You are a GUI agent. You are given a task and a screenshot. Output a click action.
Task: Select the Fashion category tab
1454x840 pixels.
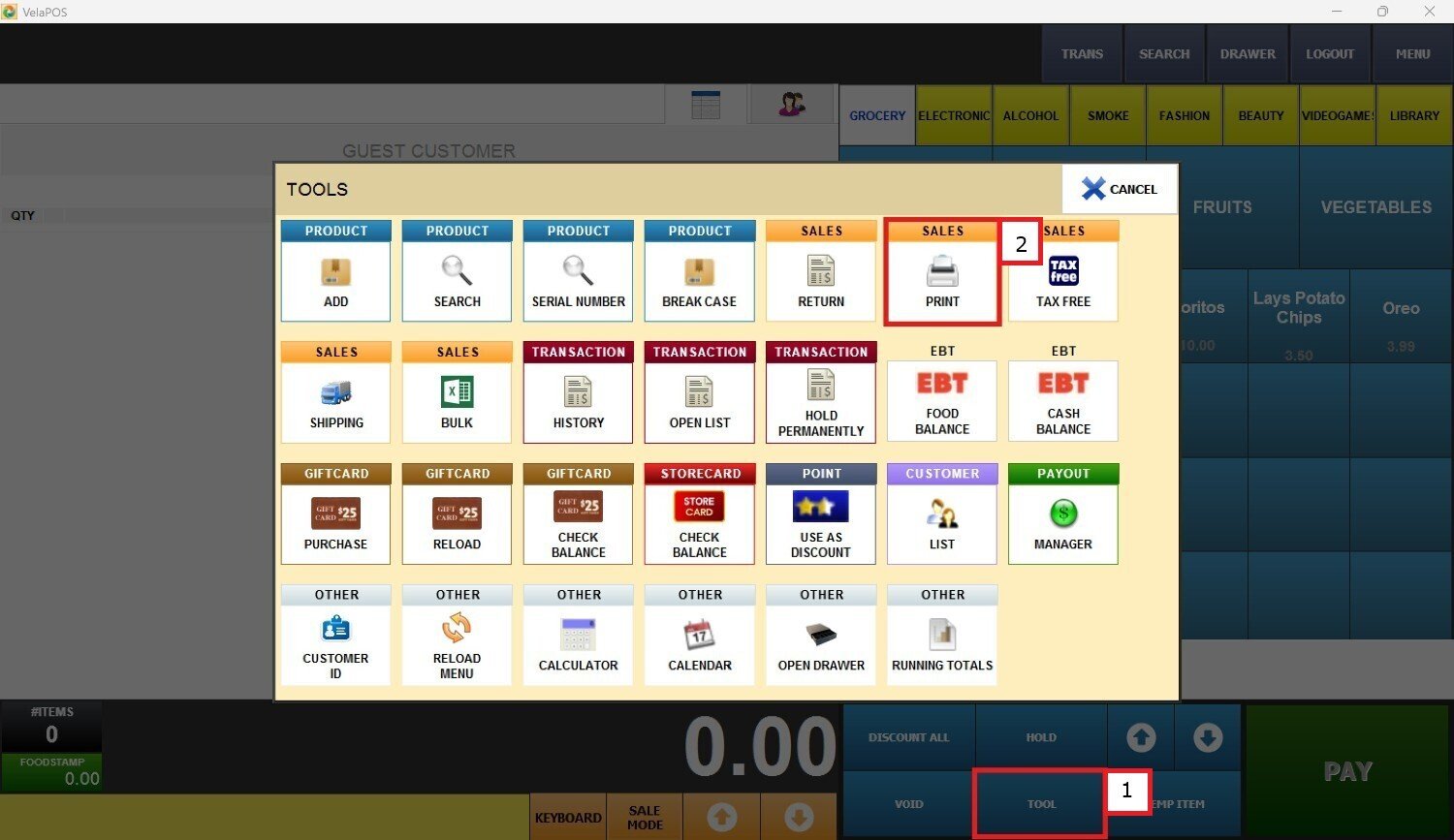click(x=1184, y=115)
